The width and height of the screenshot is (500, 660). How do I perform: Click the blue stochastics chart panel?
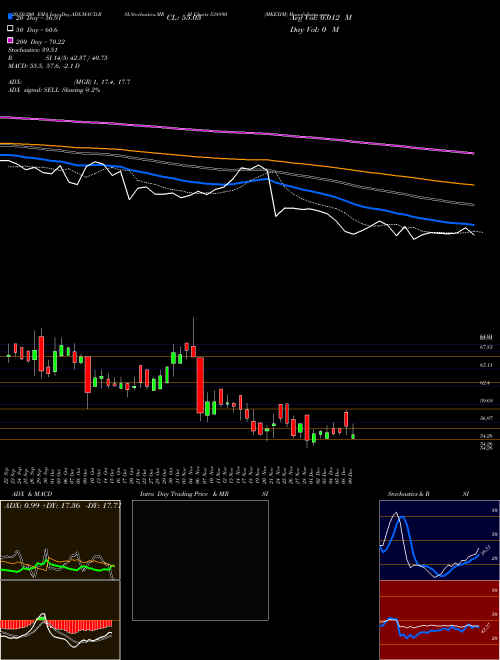pyautogui.click(x=439, y=540)
